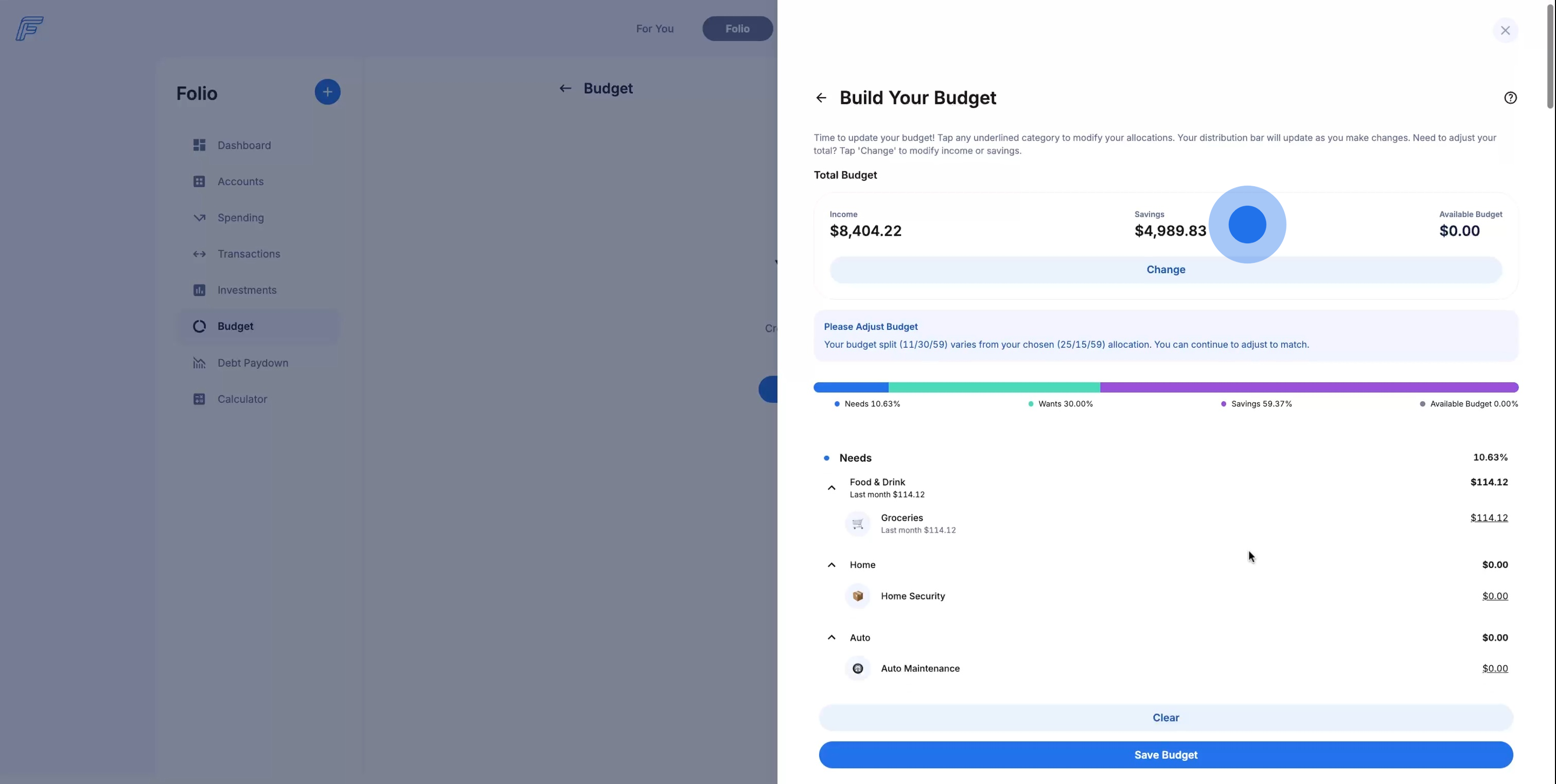Screen dimensions: 1556x784
Task: Click the Auto Maintenance icon
Action: click(x=857, y=669)
